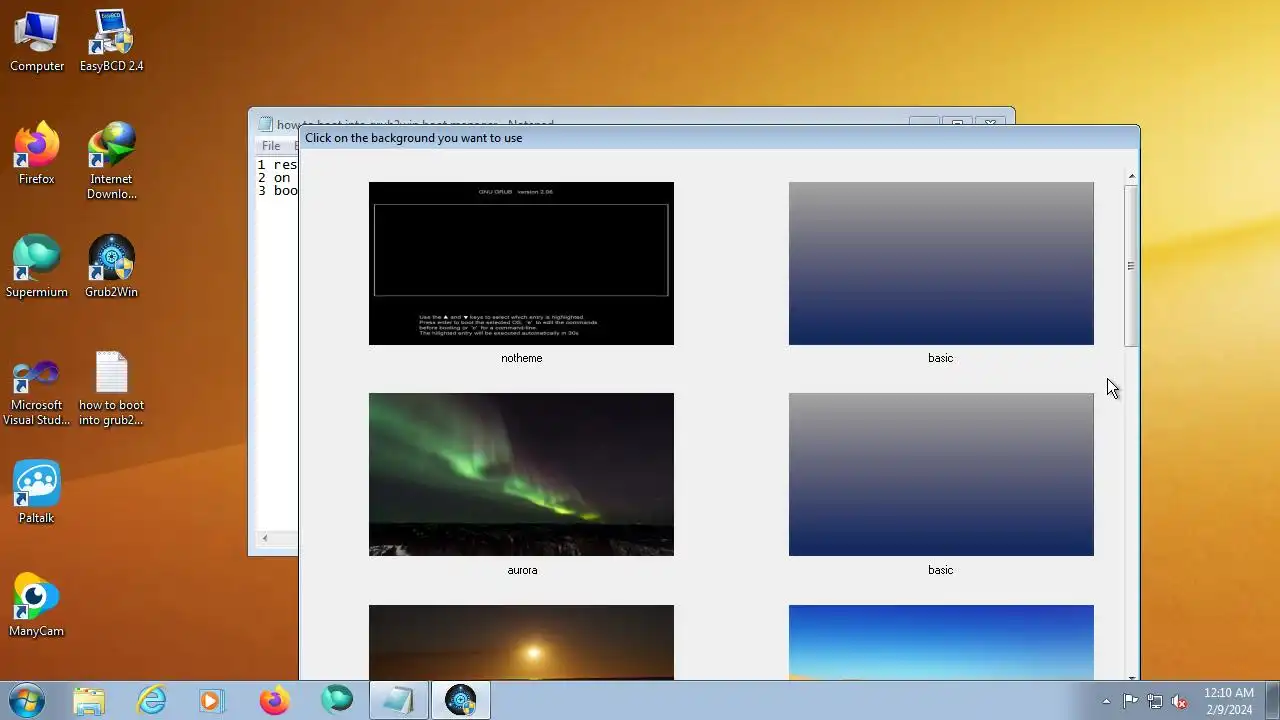Pick the basic gradient thumbnail beside aurora
Image resolution: width=1280 pixels, height=720 pixels.
click(x=941, y=474)
